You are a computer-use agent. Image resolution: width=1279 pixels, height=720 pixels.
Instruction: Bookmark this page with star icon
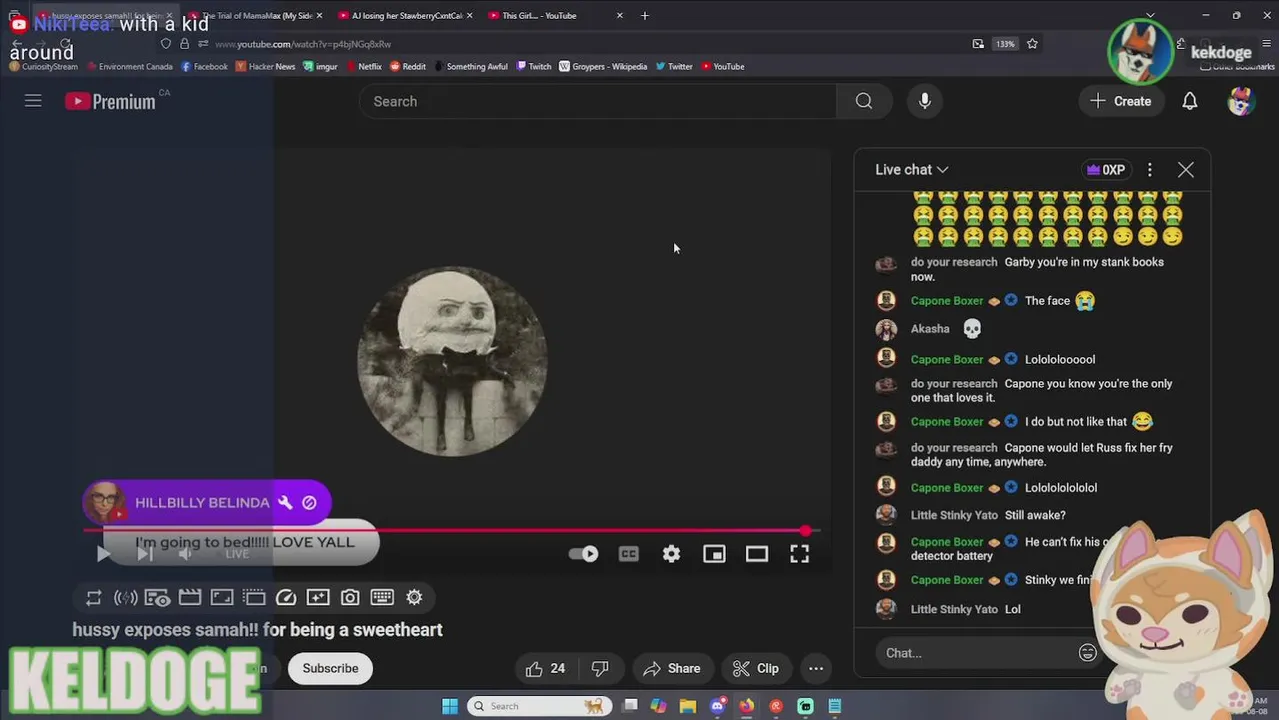[1032, 44]
